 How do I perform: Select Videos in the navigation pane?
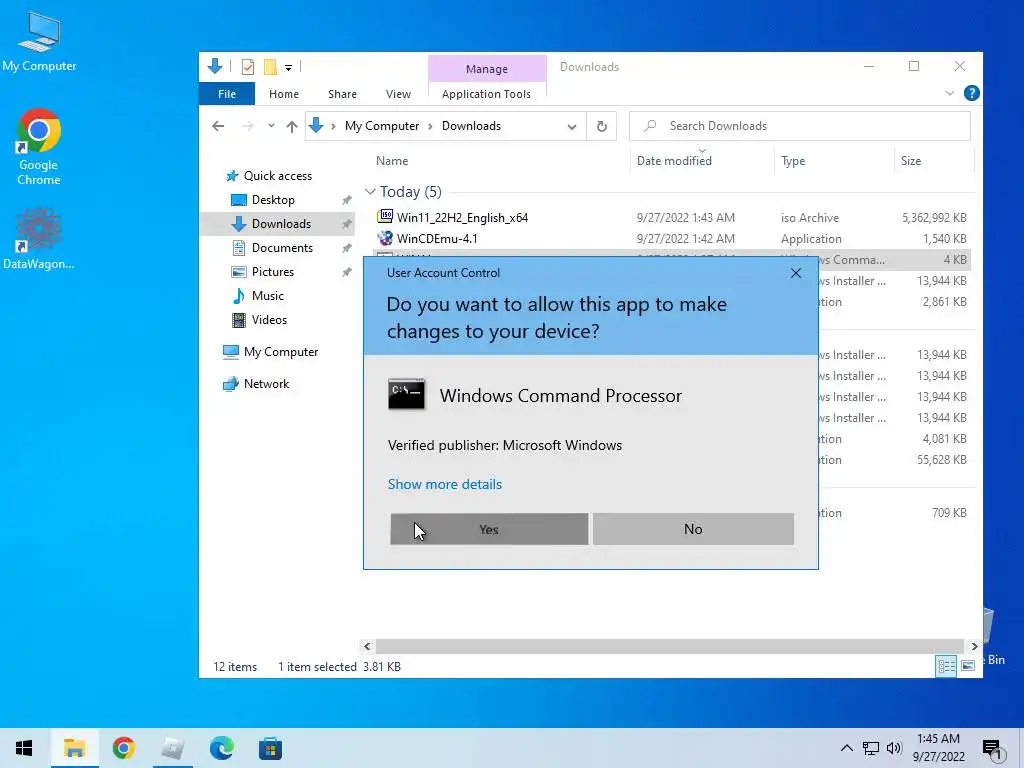[x=269, y=319]
